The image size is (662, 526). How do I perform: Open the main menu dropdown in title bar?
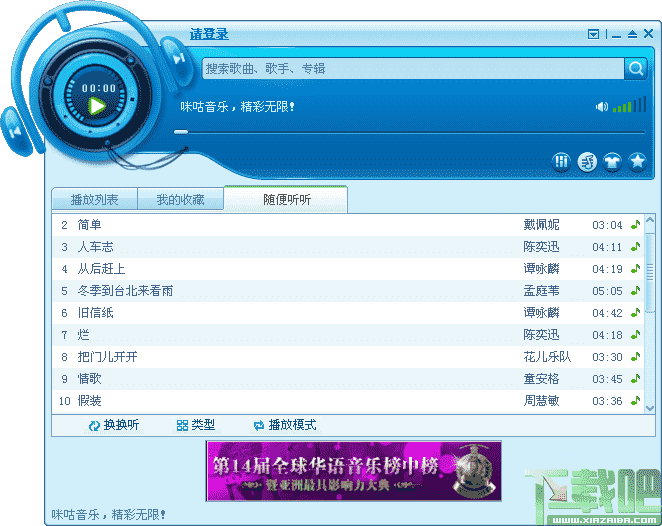(x=594, y=34)
